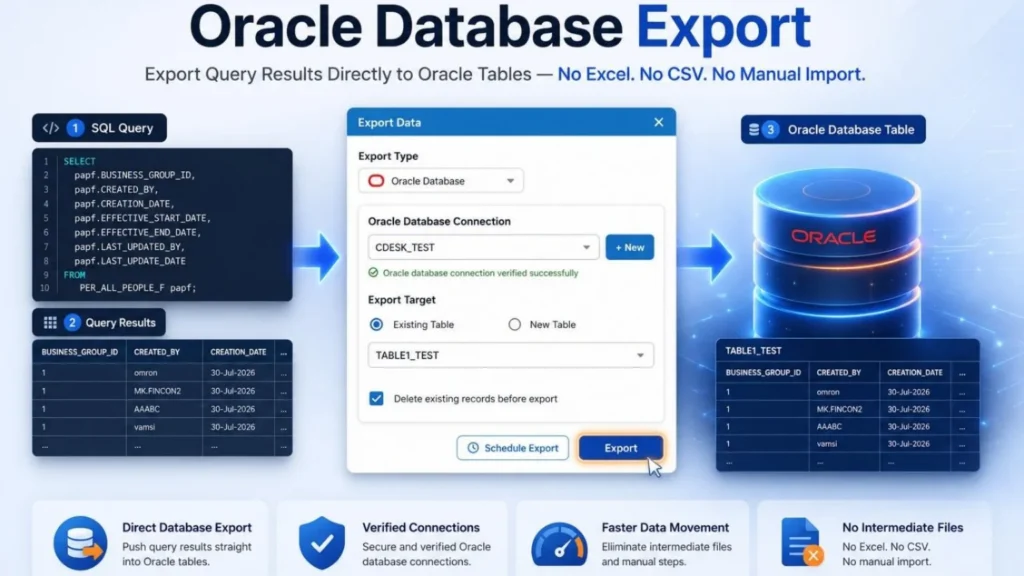
Task: Click the No Intermediate Files document icon
Action: pyautogui.click(x=801, y=542)
